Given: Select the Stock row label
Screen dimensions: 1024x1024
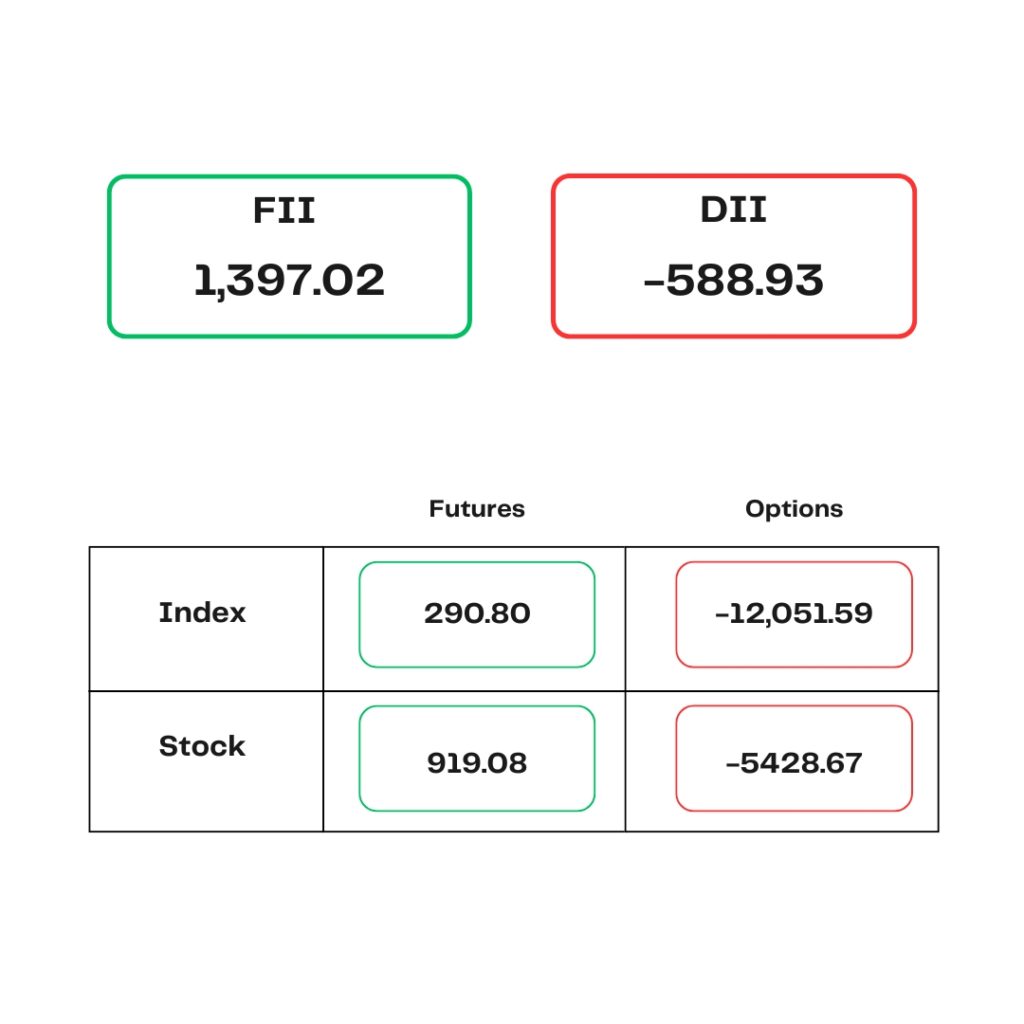Looking at the screenshot, I should point(202,746).
